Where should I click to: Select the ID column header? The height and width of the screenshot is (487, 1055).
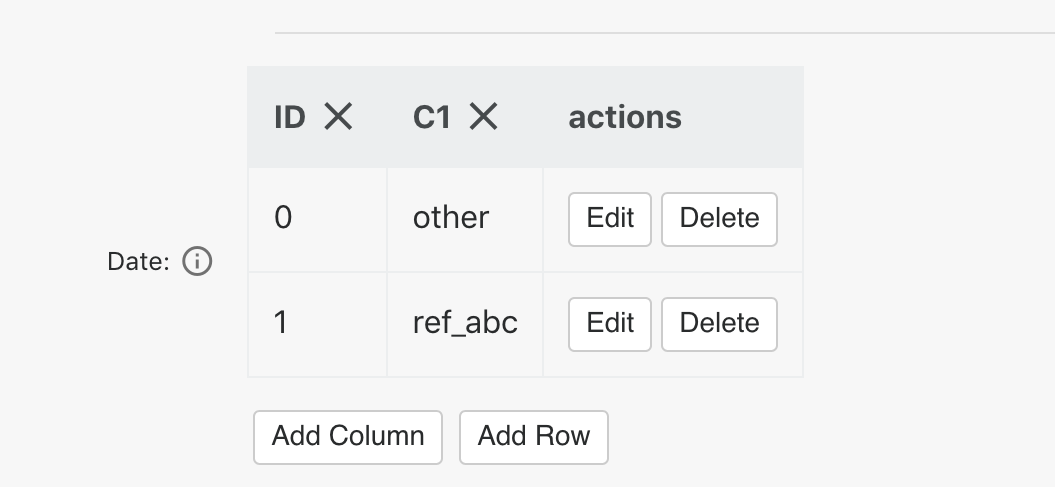[317, 117]
